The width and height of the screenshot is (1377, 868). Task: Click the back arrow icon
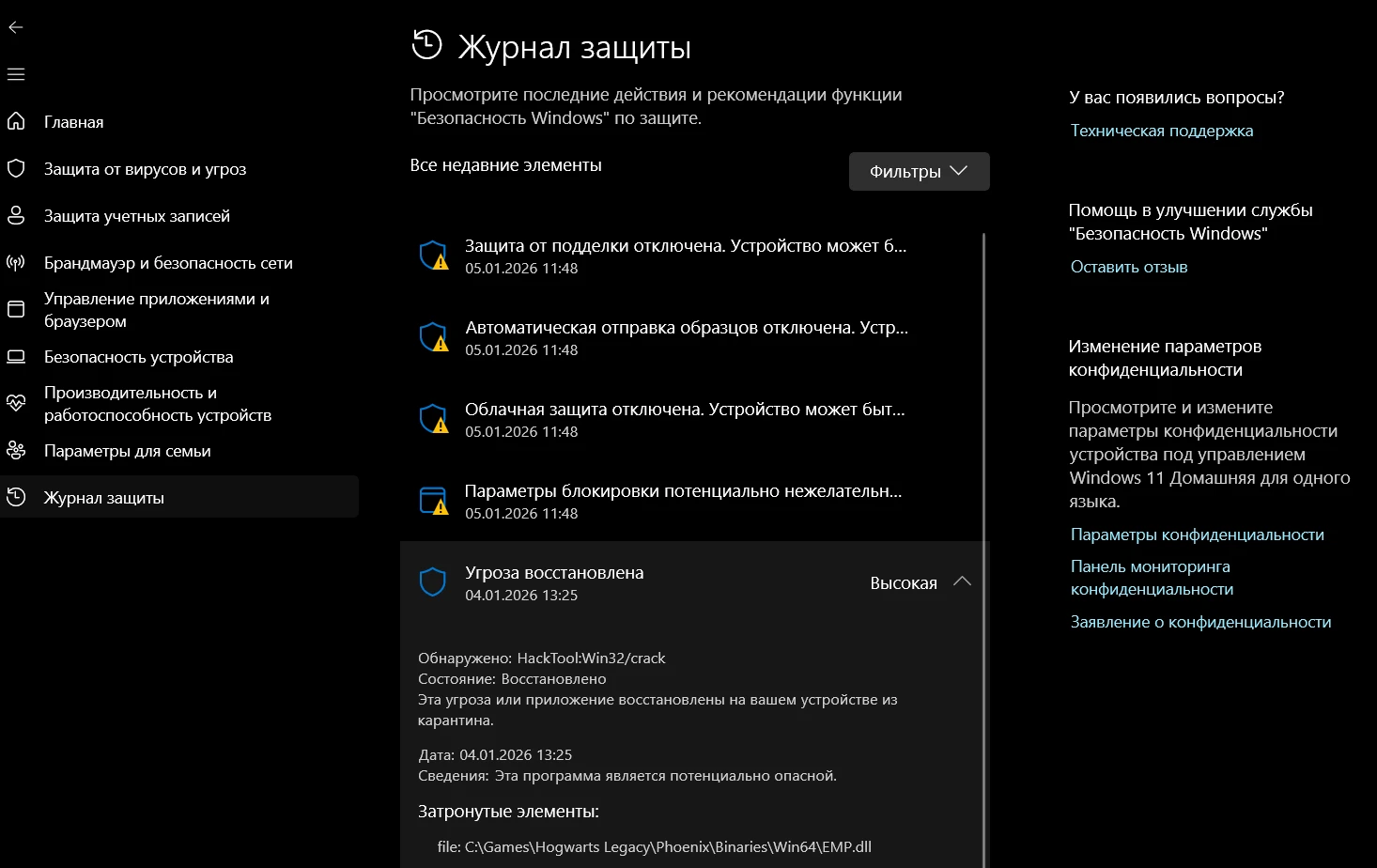[16, 27]
